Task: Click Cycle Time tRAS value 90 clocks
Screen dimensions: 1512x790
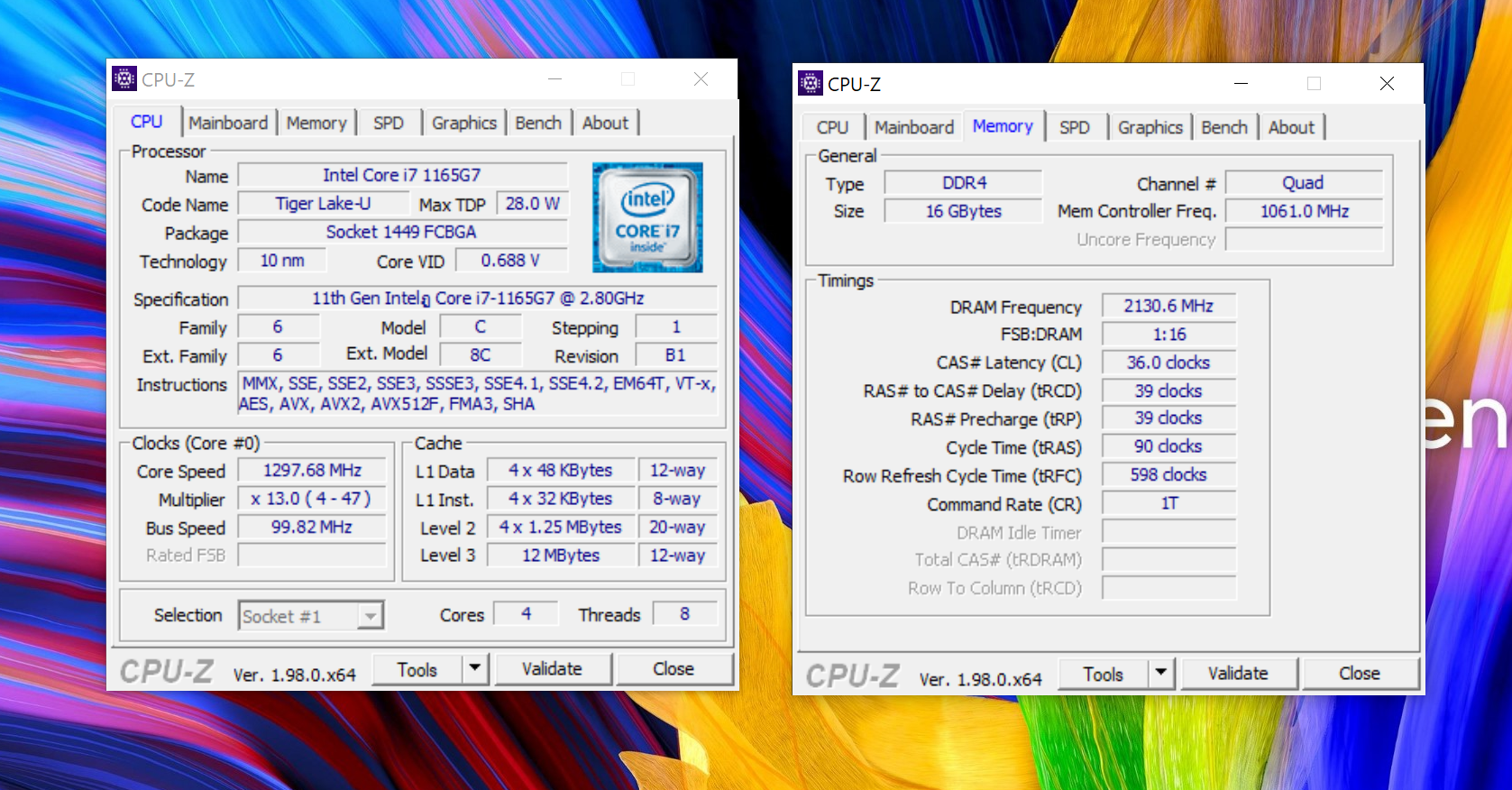Action: click(x=1169, y=446)
